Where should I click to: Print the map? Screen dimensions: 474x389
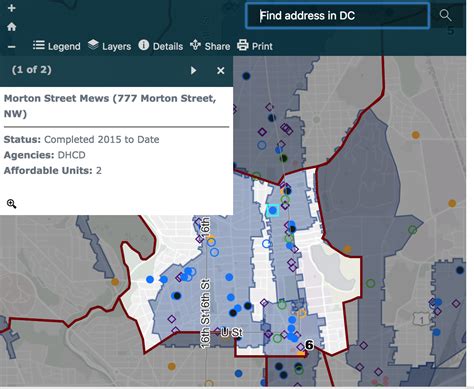[255, 45]
